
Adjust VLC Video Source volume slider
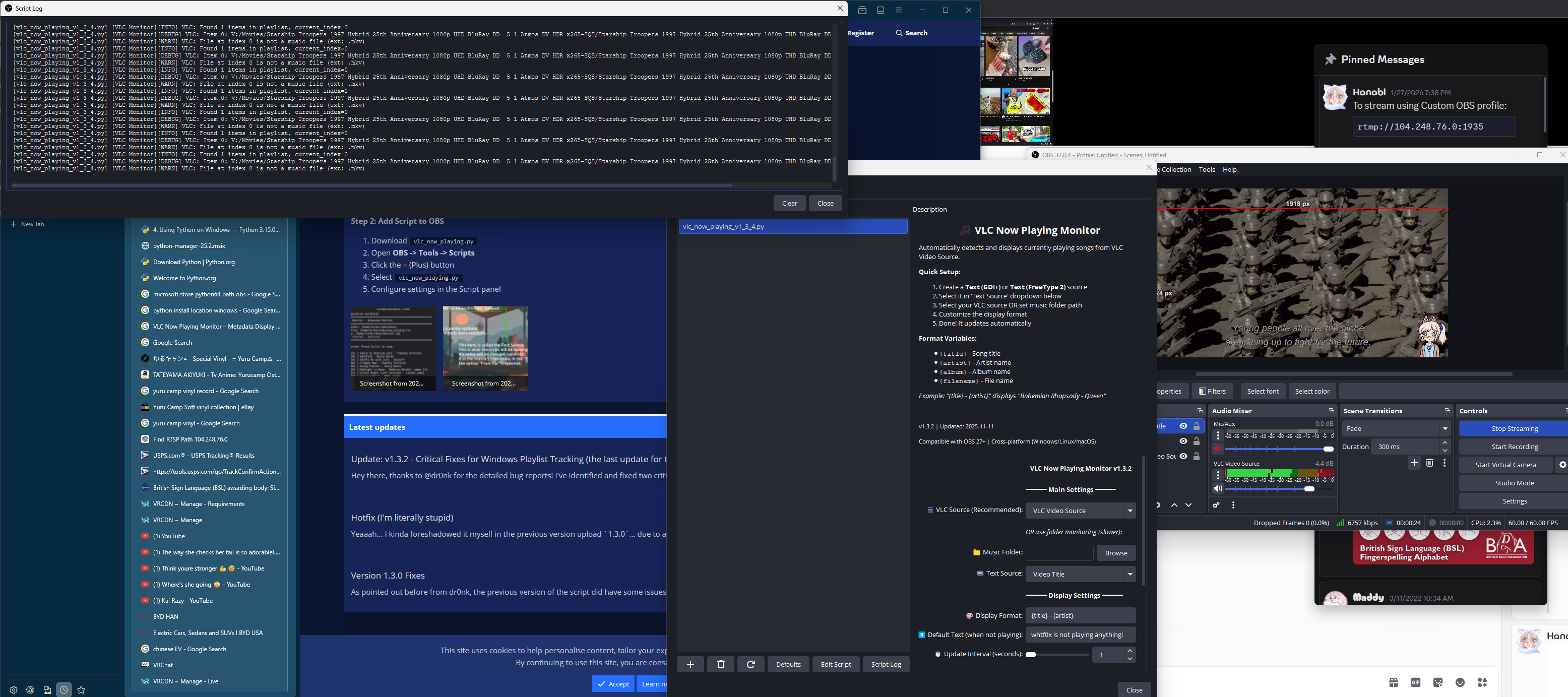point(1309,489)
